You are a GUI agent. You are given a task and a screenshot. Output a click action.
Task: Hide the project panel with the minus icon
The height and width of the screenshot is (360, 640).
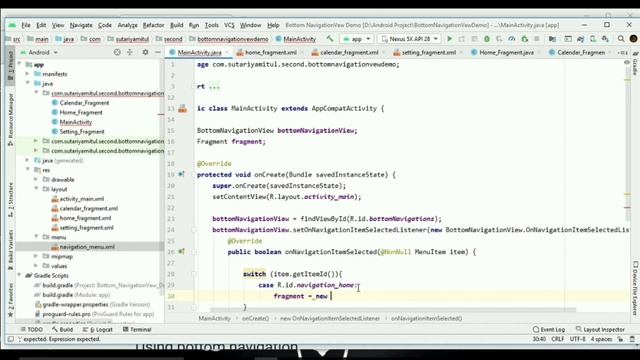point(158,52)
